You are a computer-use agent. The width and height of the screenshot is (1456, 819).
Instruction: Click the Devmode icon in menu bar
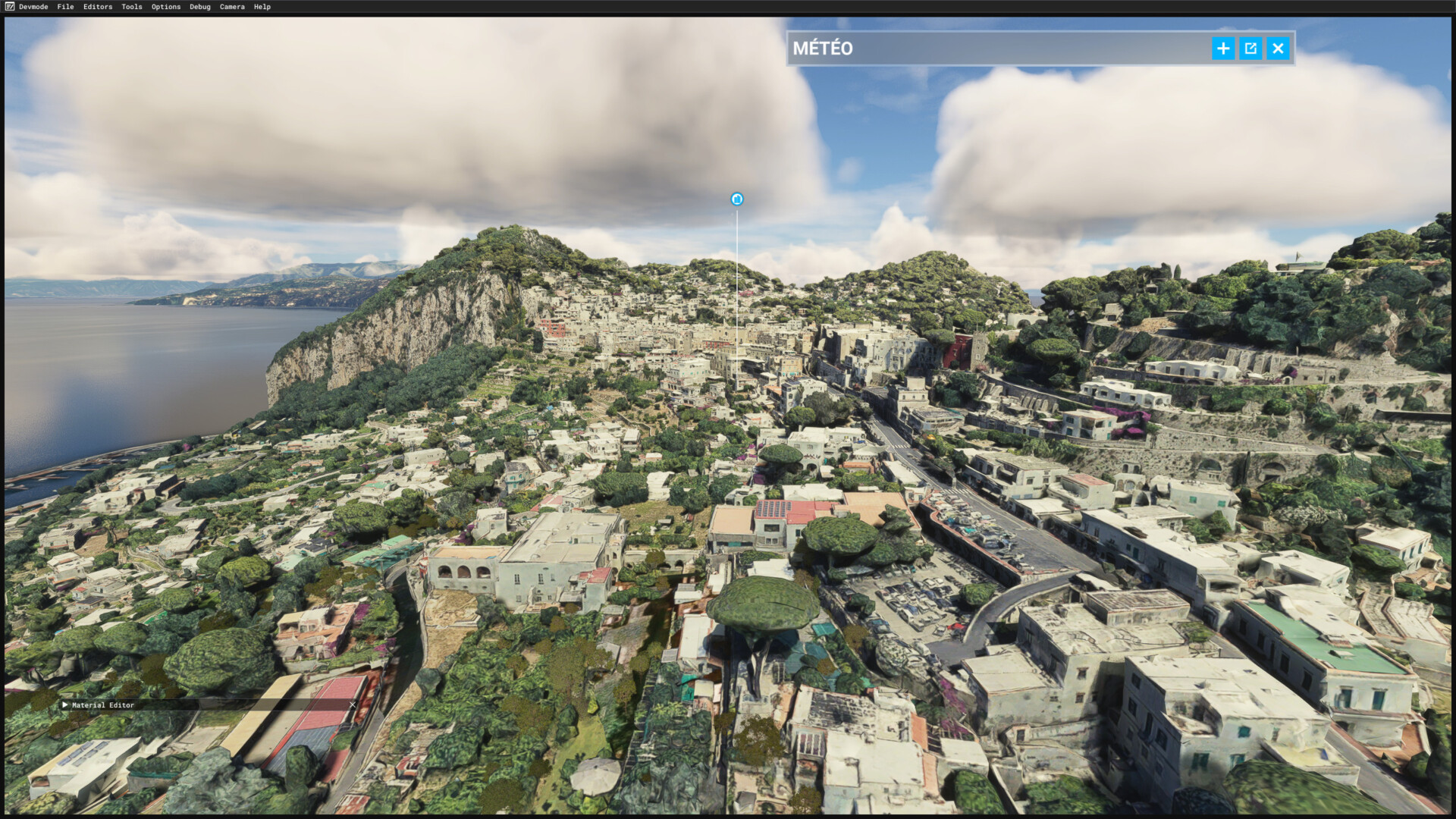point(10,7)
